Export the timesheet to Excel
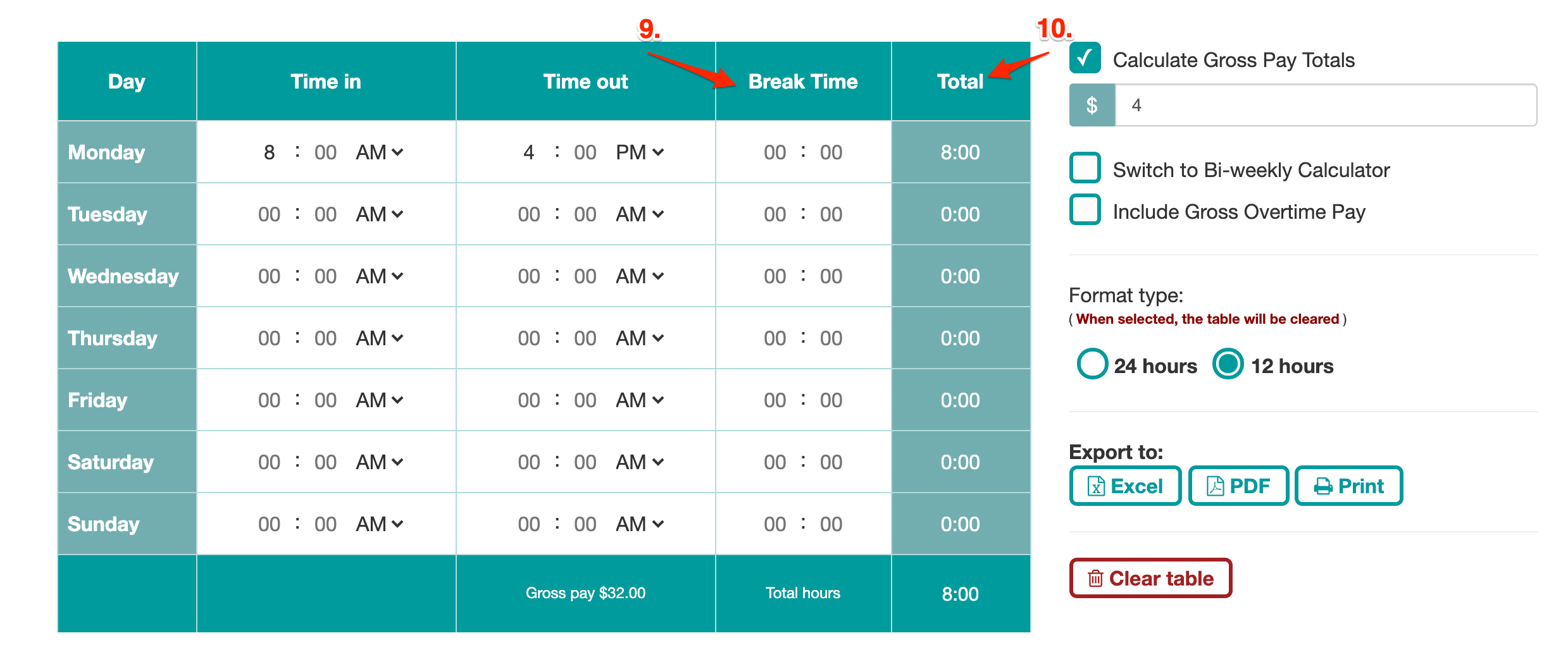The height and width of the screenshot is (669, 1568). pyautogui.click(x=1124, y=486)
